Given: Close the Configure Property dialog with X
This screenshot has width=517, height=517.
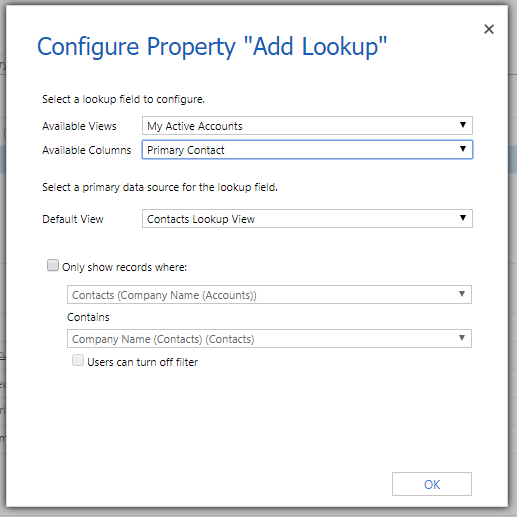Looking at the screenshot, I should [489, 29].
